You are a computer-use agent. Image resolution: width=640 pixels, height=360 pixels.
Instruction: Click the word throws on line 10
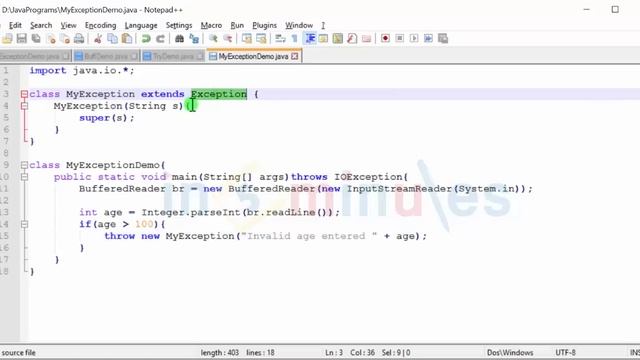coord(309,177)
